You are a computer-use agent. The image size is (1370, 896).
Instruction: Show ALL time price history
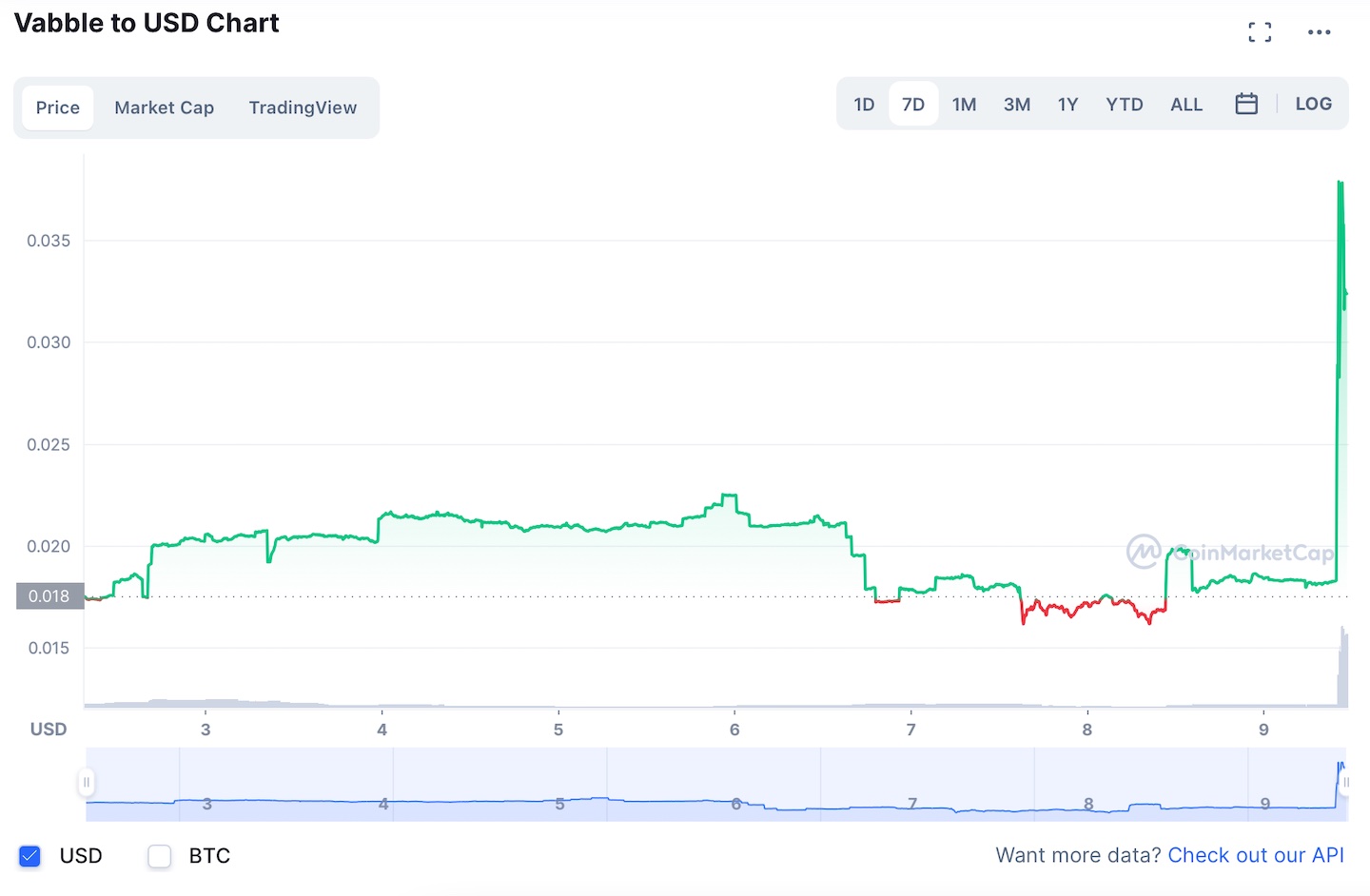point(1186,104)
